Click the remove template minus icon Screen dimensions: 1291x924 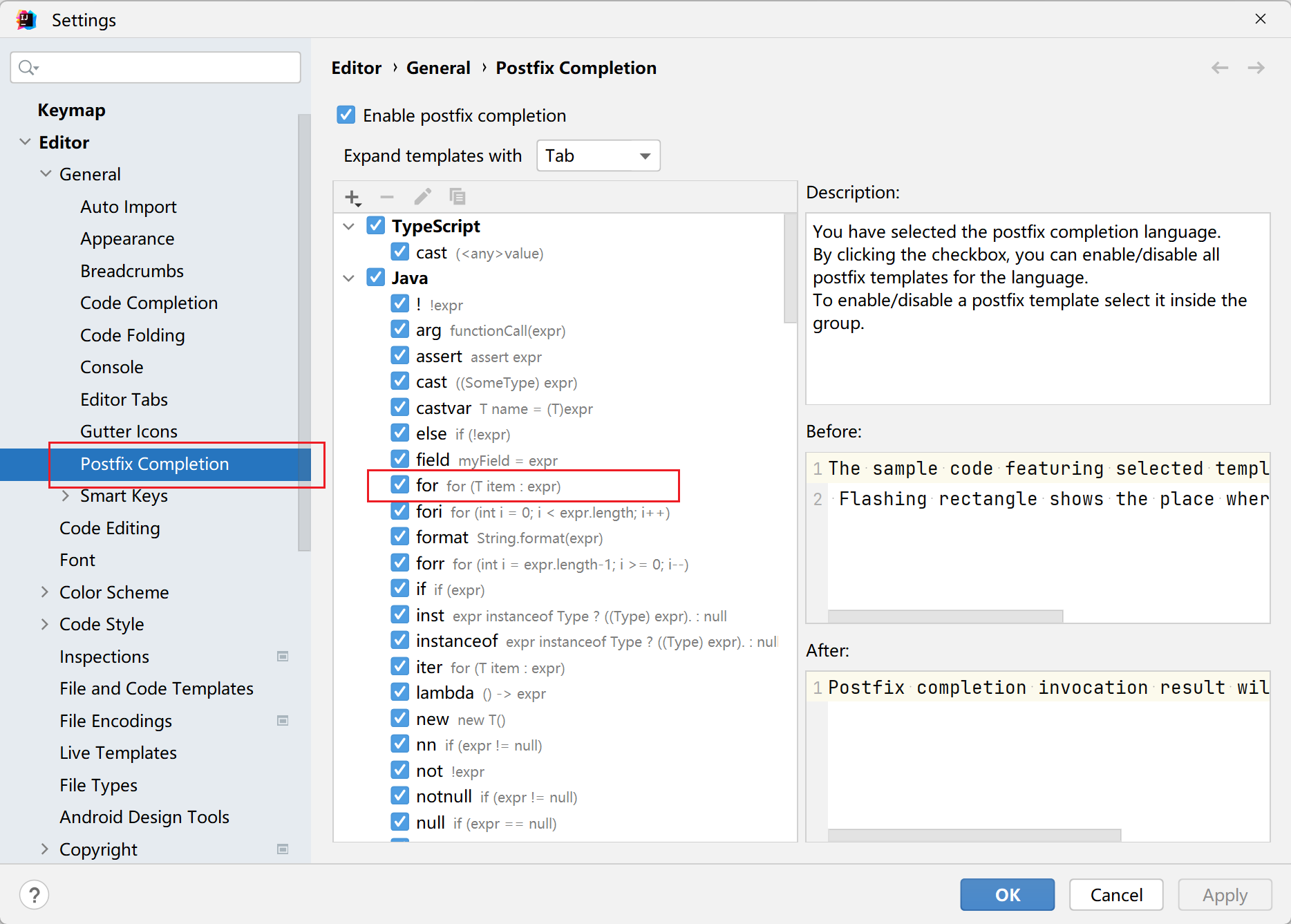click(x=387, y=198)
